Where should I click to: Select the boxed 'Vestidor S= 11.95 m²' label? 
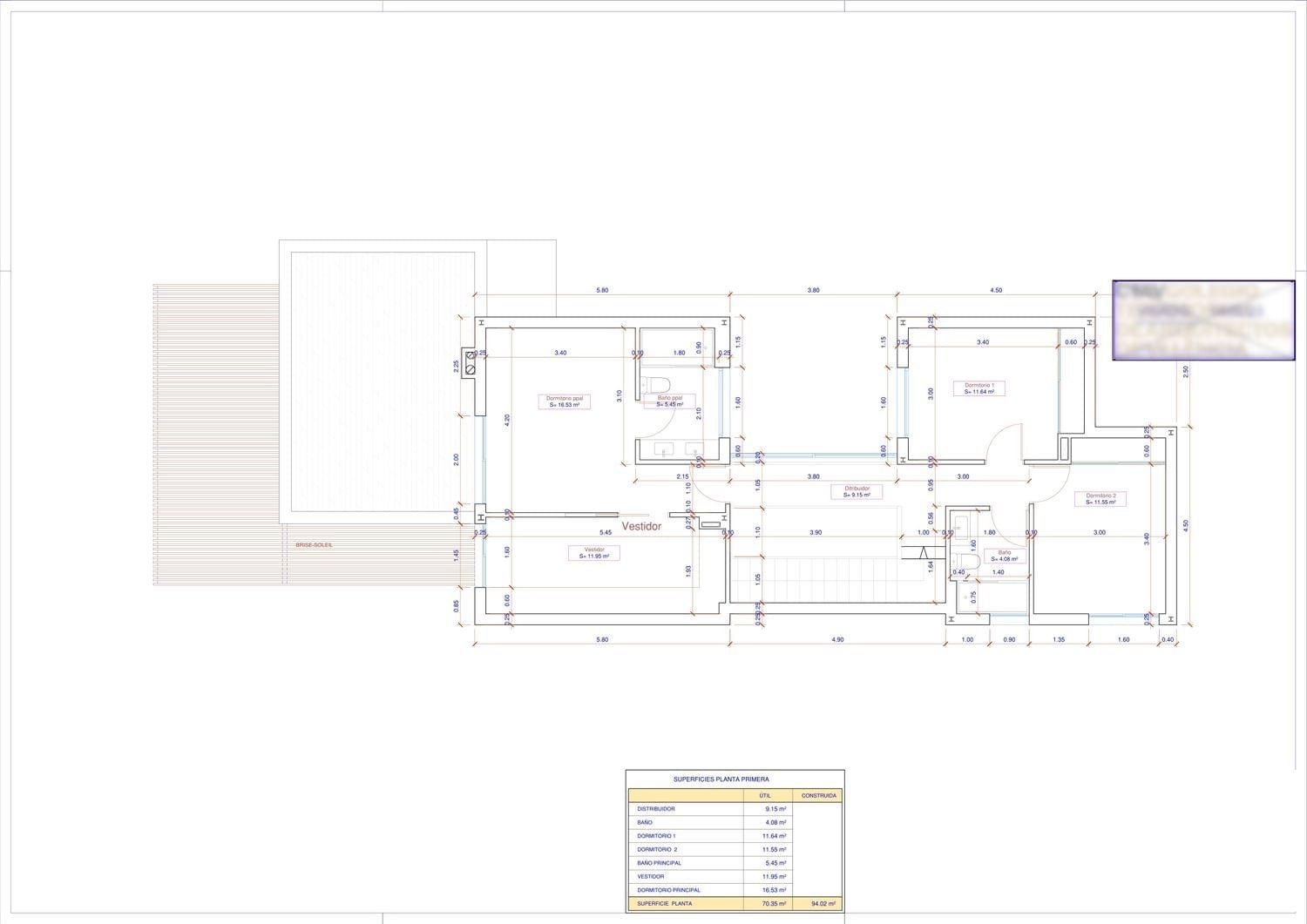tap(594, 553)
